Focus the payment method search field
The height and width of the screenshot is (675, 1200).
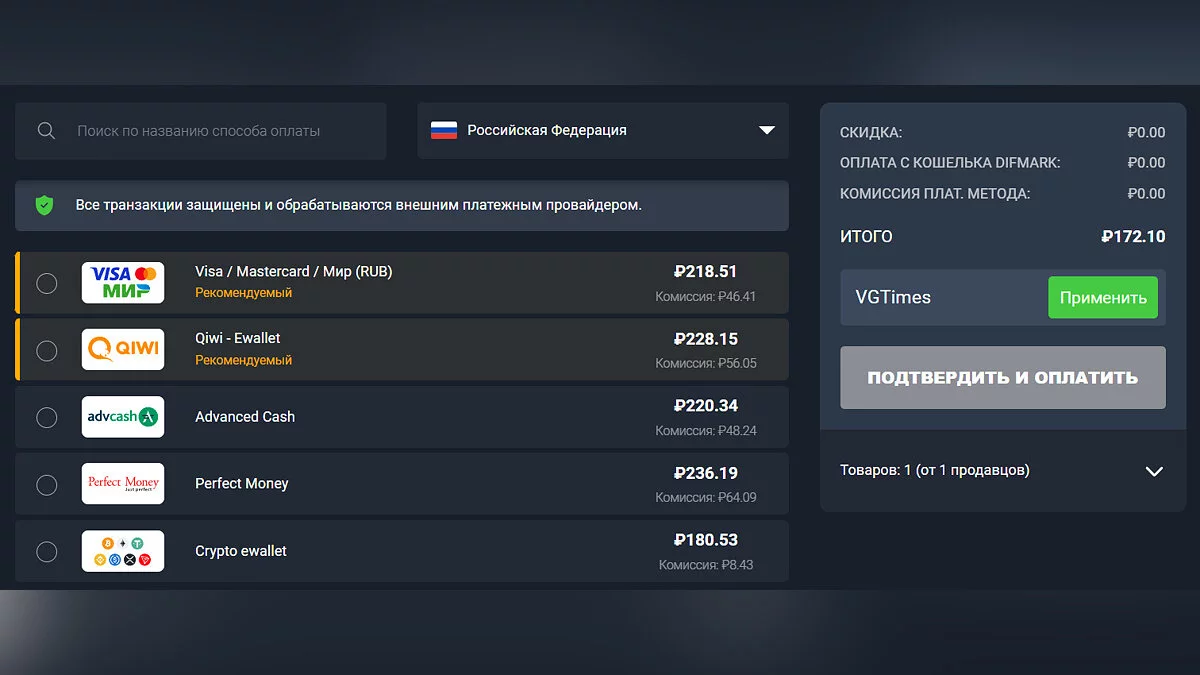click(x=220, y=131)
